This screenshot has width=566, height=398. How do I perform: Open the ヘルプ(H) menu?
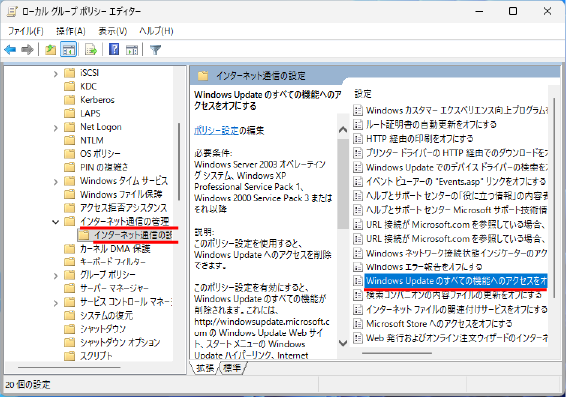[156, 31]
